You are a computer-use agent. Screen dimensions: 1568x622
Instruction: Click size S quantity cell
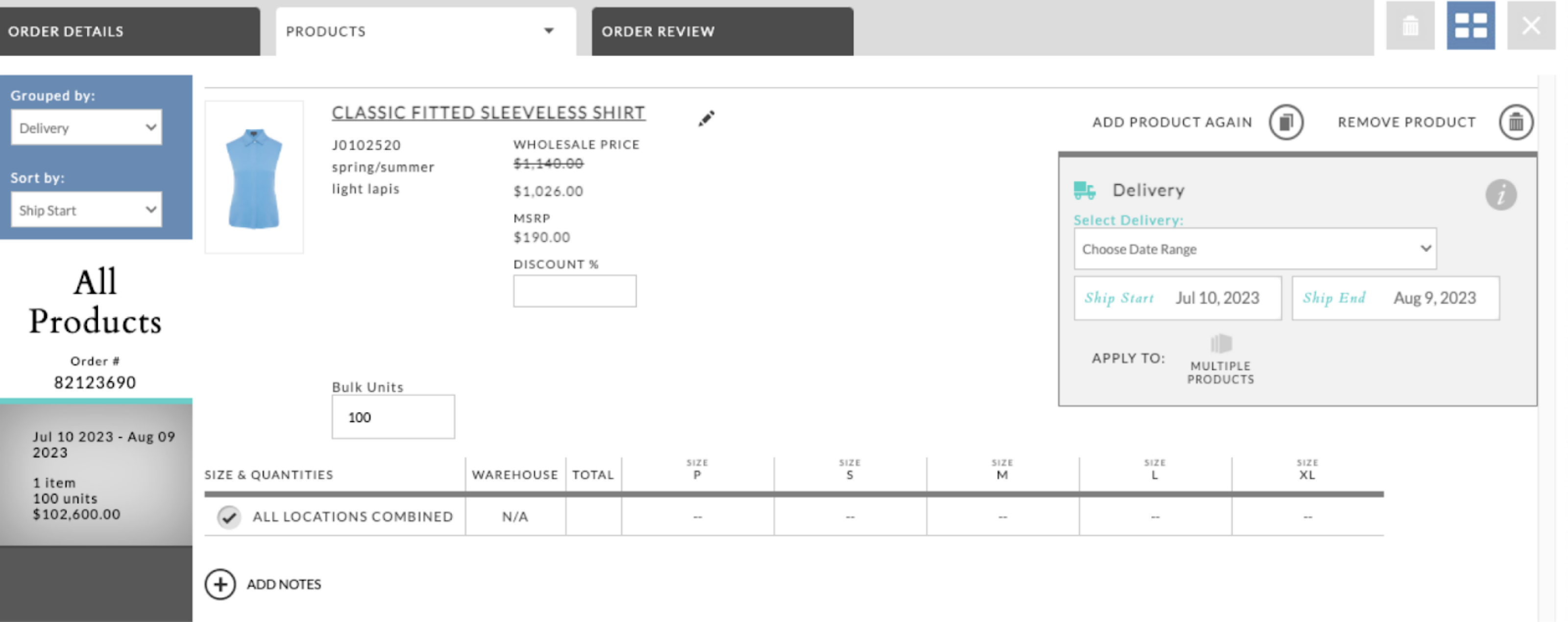850,517
